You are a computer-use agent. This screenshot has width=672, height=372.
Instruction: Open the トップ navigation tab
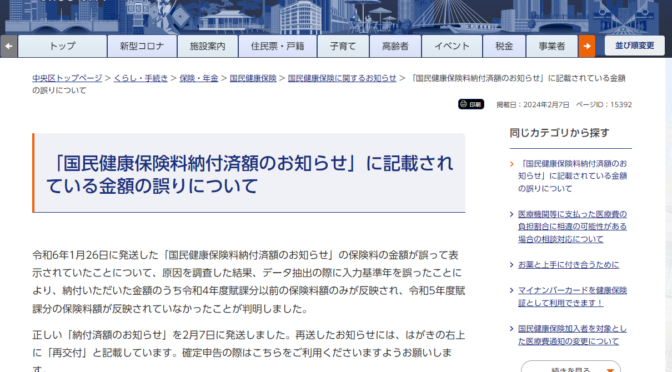coord(63,46)
